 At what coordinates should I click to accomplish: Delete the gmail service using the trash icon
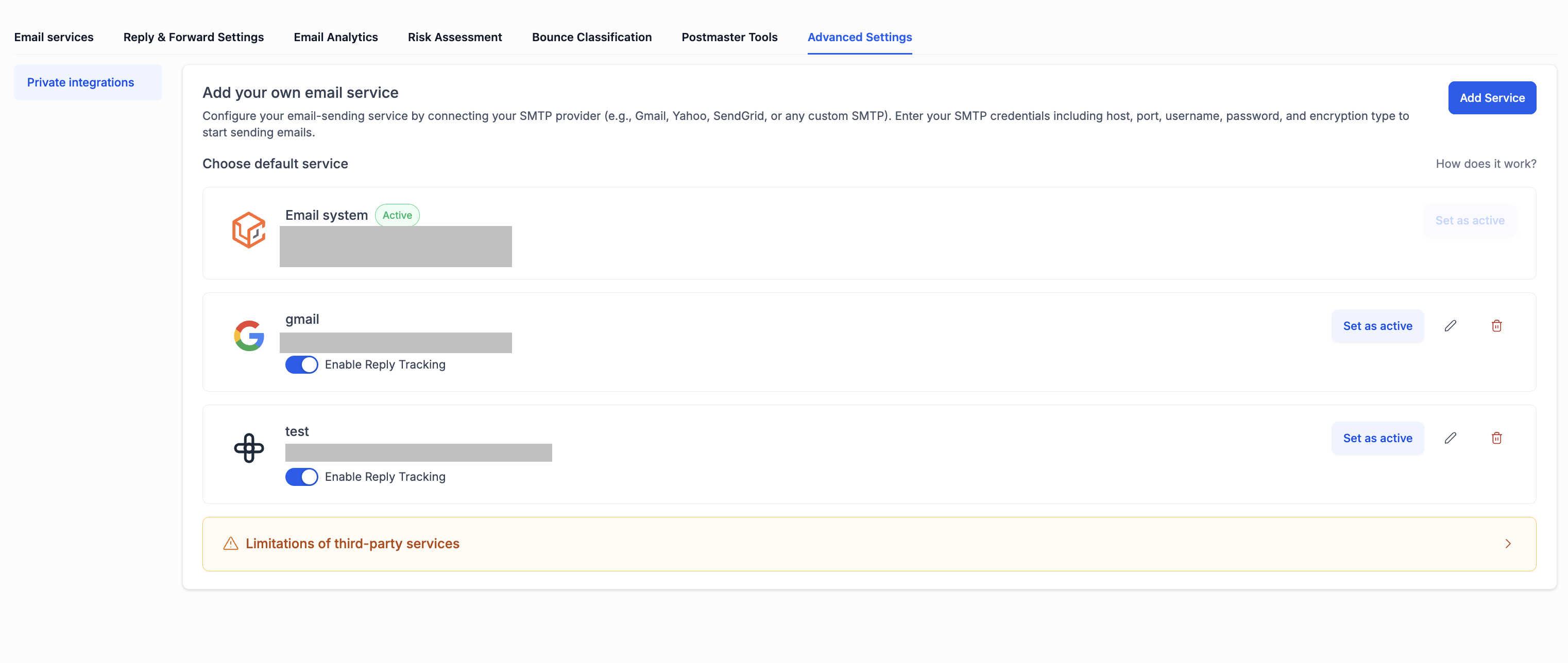click(x=1497, y=325)
